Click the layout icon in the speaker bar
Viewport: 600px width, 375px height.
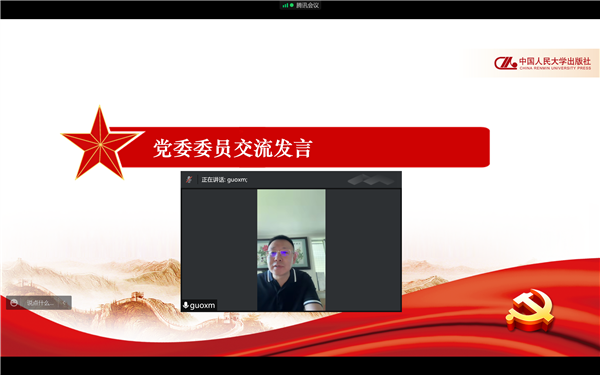[371, 179]
